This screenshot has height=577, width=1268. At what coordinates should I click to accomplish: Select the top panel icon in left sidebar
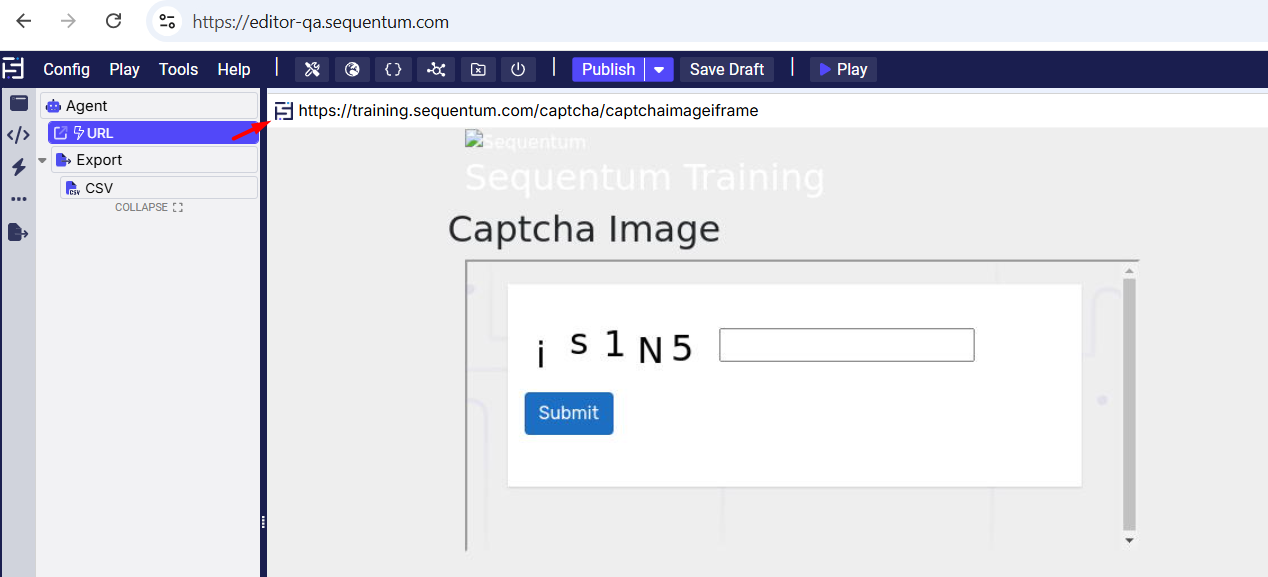pyautogui.click(x=18, y=103)
